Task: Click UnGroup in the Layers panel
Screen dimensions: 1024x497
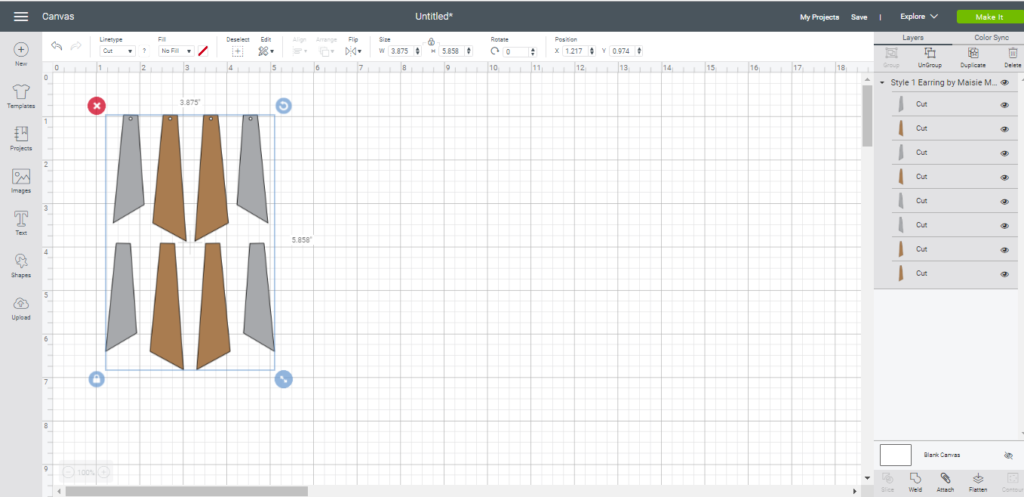Action: pyautogui.click(x=930, y=57)
